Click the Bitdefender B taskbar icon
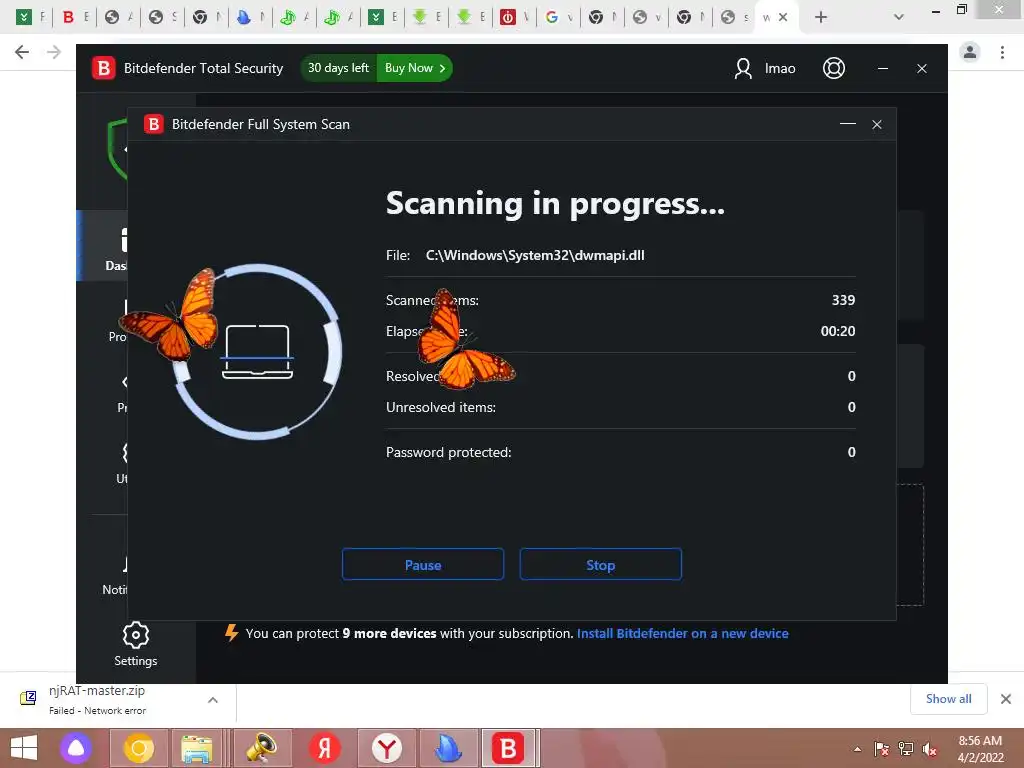Viewport: 1024px width, 768px height. click(508, 748)
